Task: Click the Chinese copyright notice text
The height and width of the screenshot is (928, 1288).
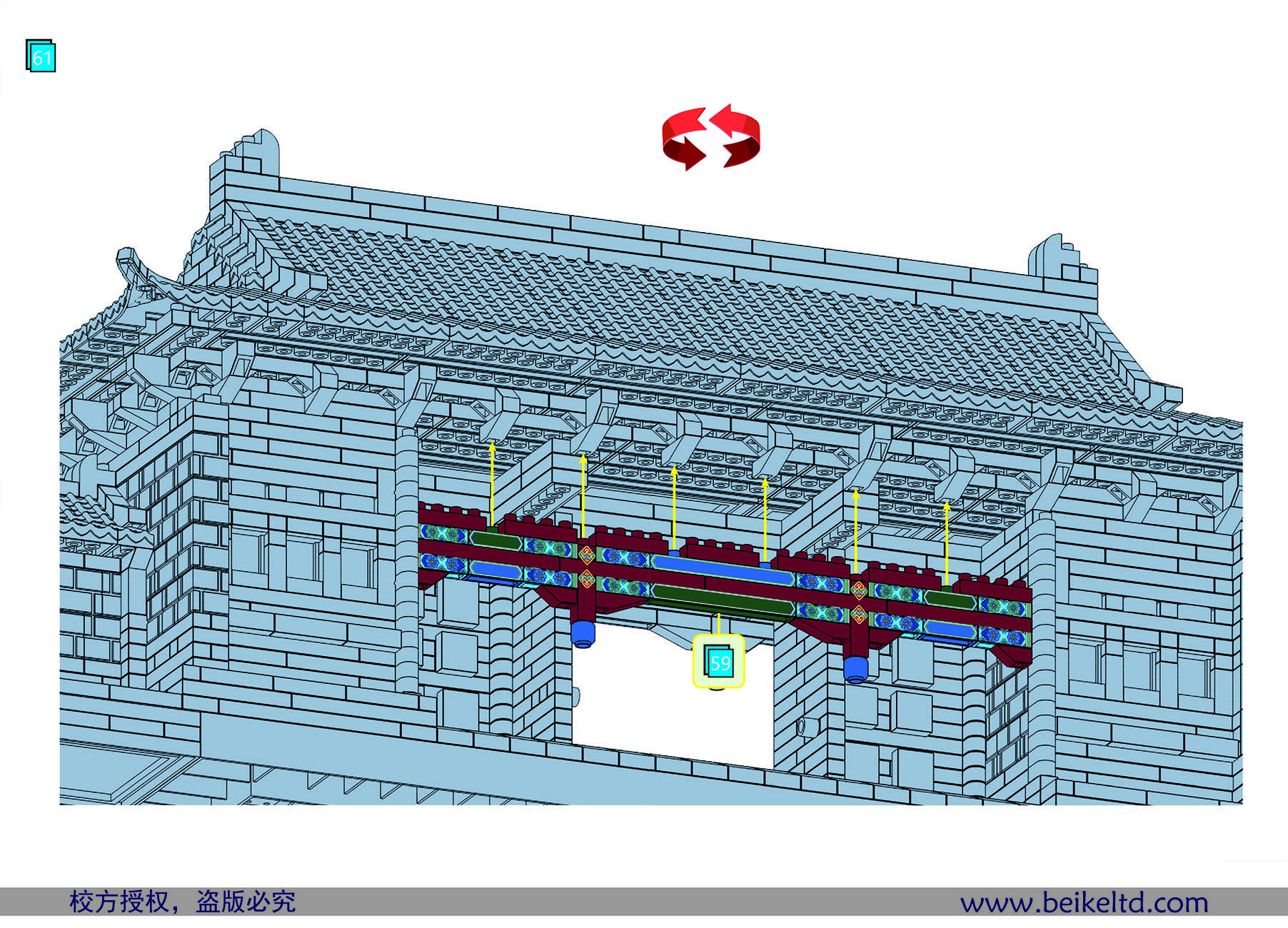Action: (x=183, y=902)
